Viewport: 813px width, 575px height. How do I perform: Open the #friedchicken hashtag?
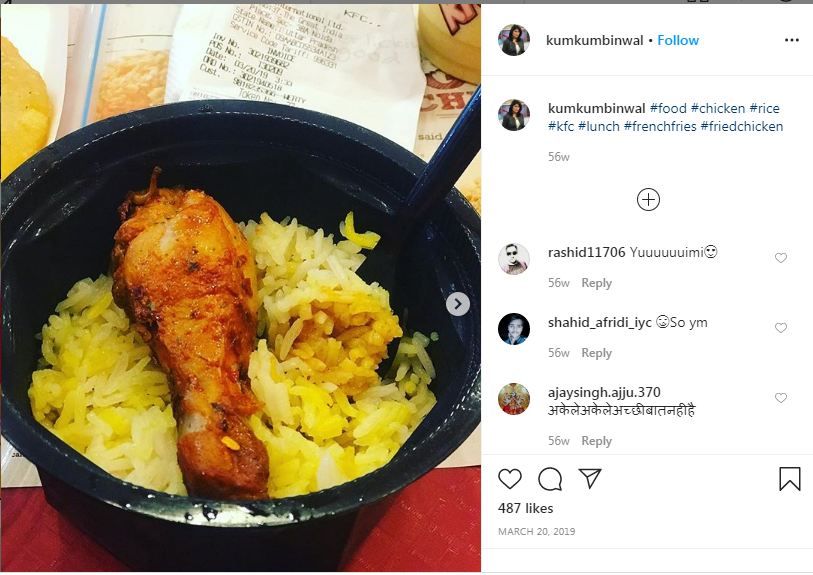click(741, 127)
